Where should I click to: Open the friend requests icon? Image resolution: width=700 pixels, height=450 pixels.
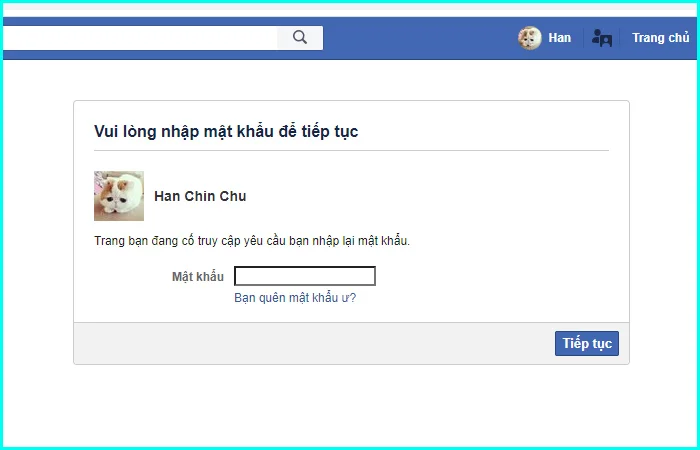click(x=602, y=38)
